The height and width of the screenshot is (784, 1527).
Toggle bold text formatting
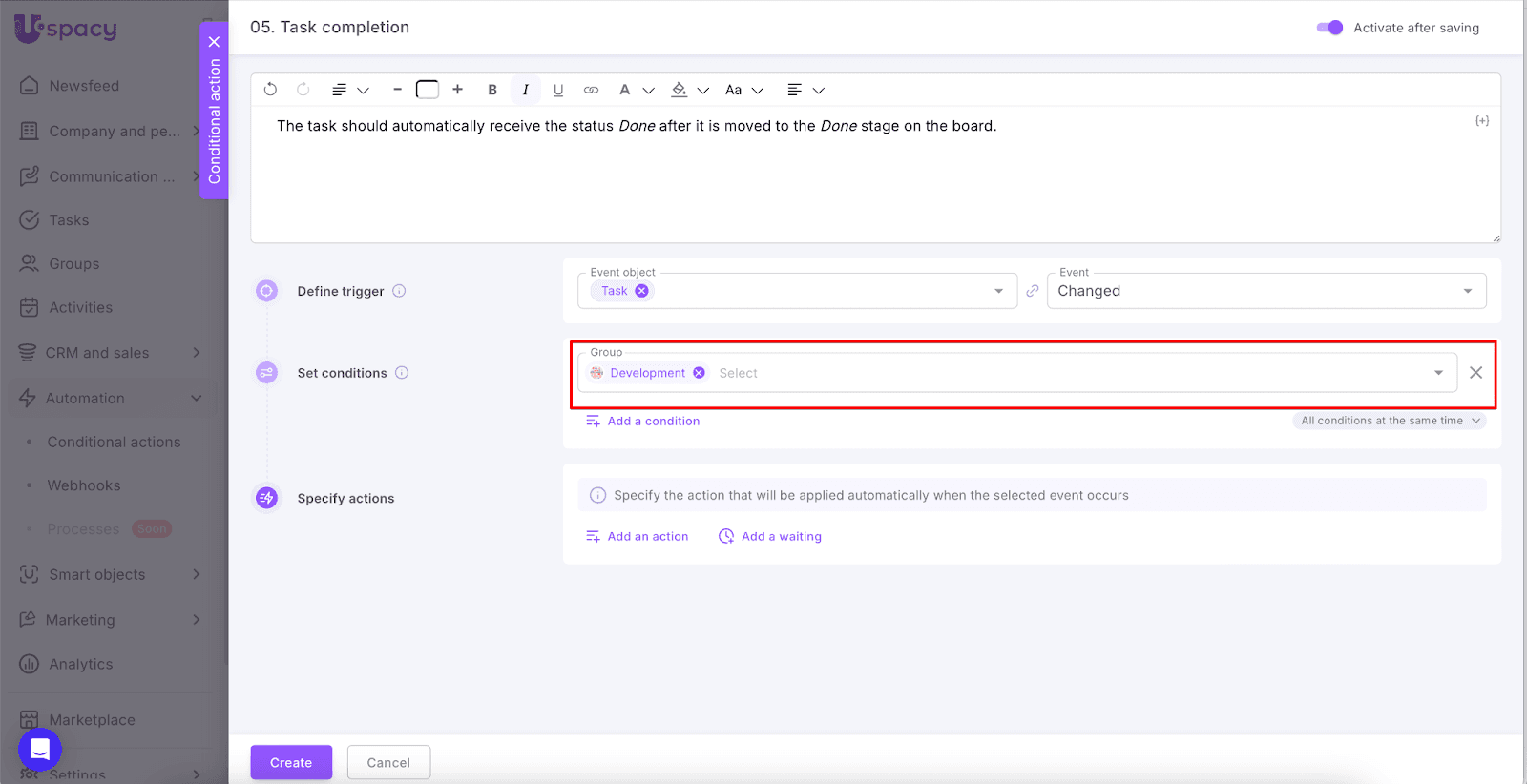492,90
